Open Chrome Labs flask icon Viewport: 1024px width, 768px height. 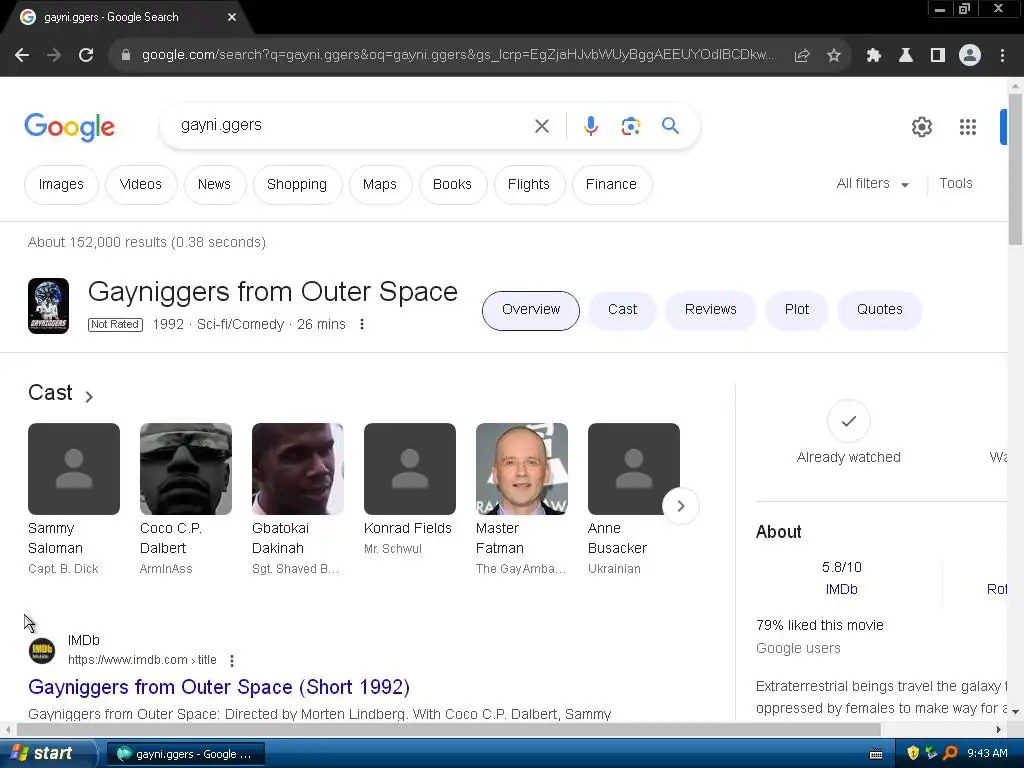click(906, 56)
